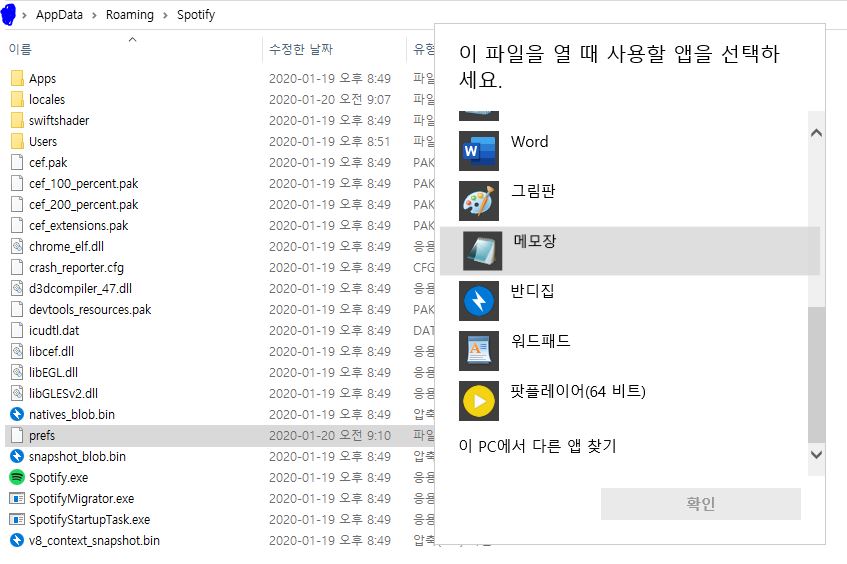The width and height of the screenshot is (847, 564).
Task: Click the app list scroll up arrow
Action: tap(816, 133)
